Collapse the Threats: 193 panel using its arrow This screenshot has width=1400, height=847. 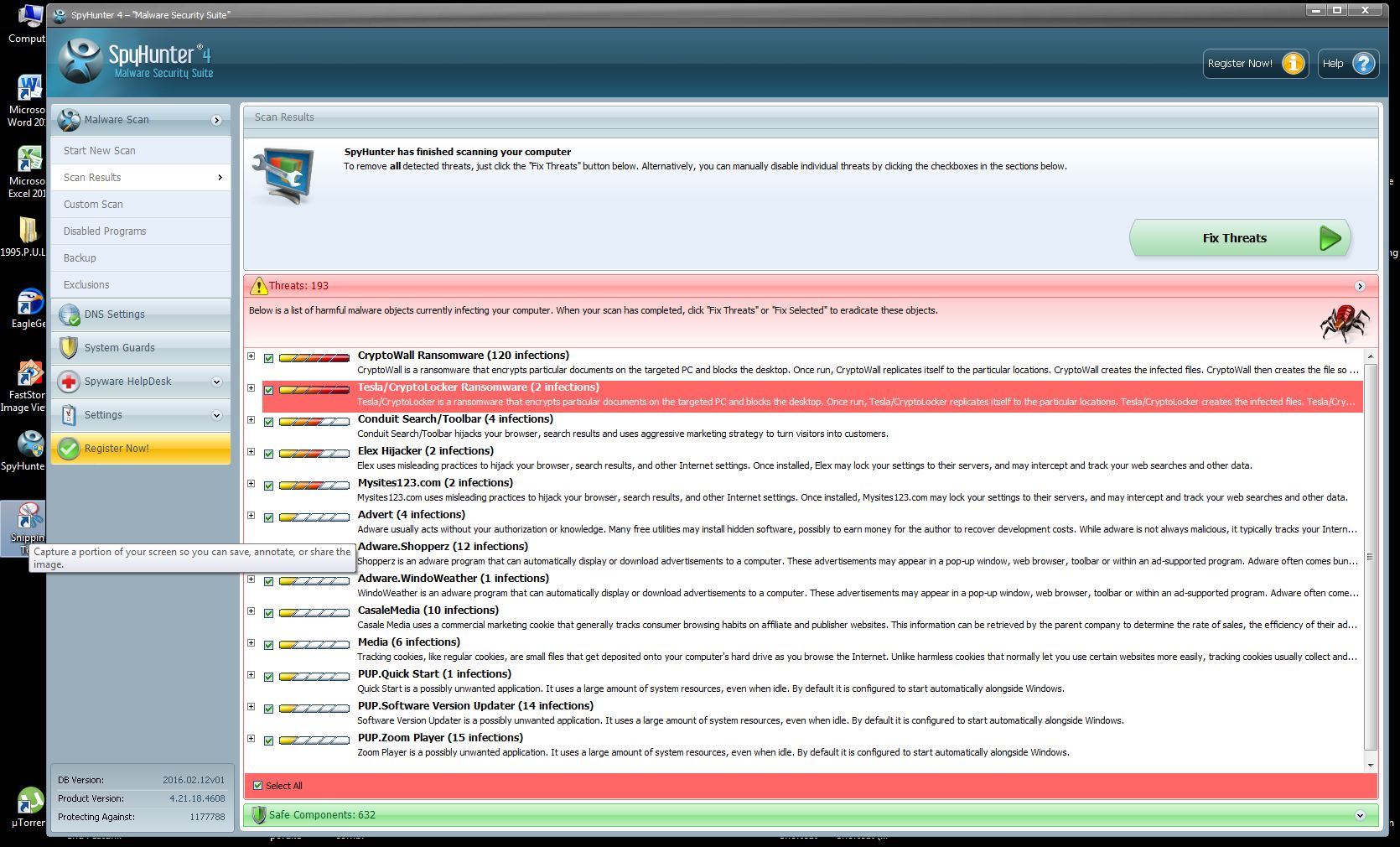point(1360,287)
